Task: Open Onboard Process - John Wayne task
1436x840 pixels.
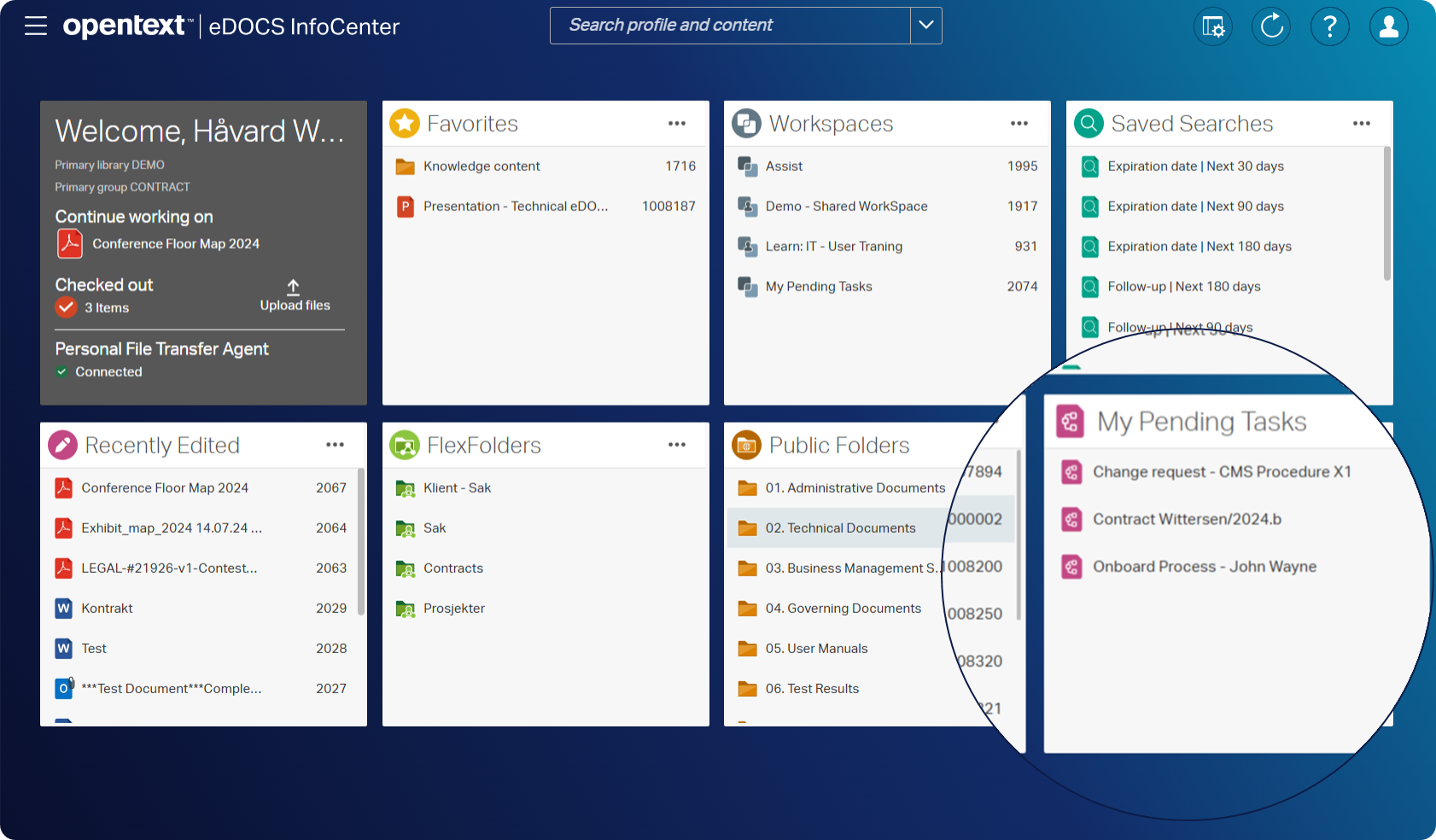Action: click(x=1205, y=567)
